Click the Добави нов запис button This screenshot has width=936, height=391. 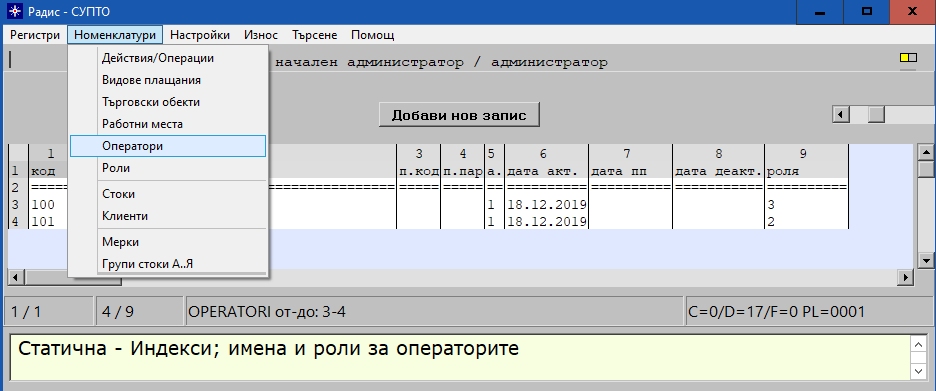point(459,115)
